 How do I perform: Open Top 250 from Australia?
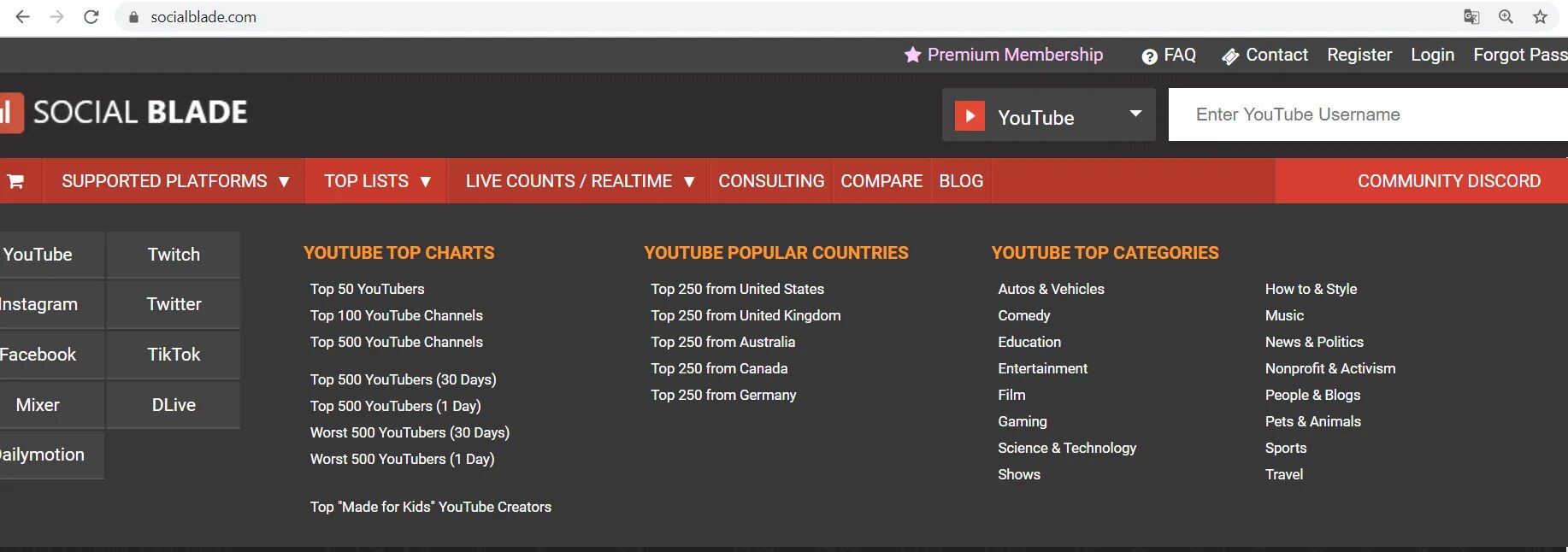pos(722,342)
